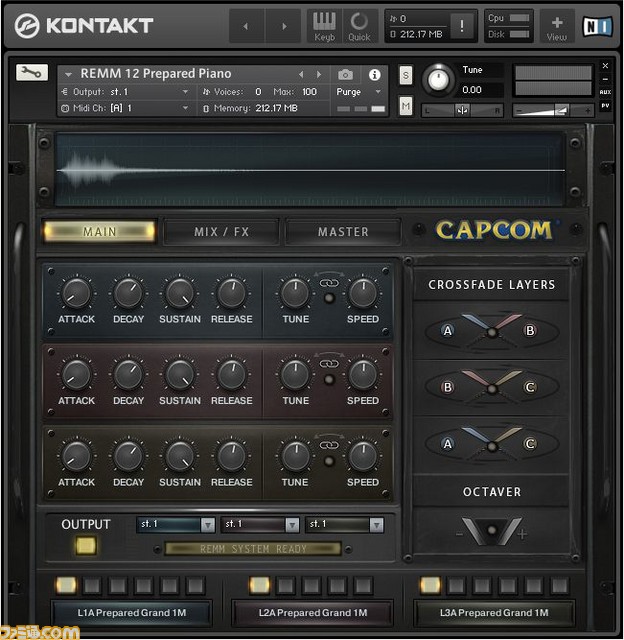624x640 pixels.
Task: Click the Octaver V-shaped control
Action: tap(491, 531)
